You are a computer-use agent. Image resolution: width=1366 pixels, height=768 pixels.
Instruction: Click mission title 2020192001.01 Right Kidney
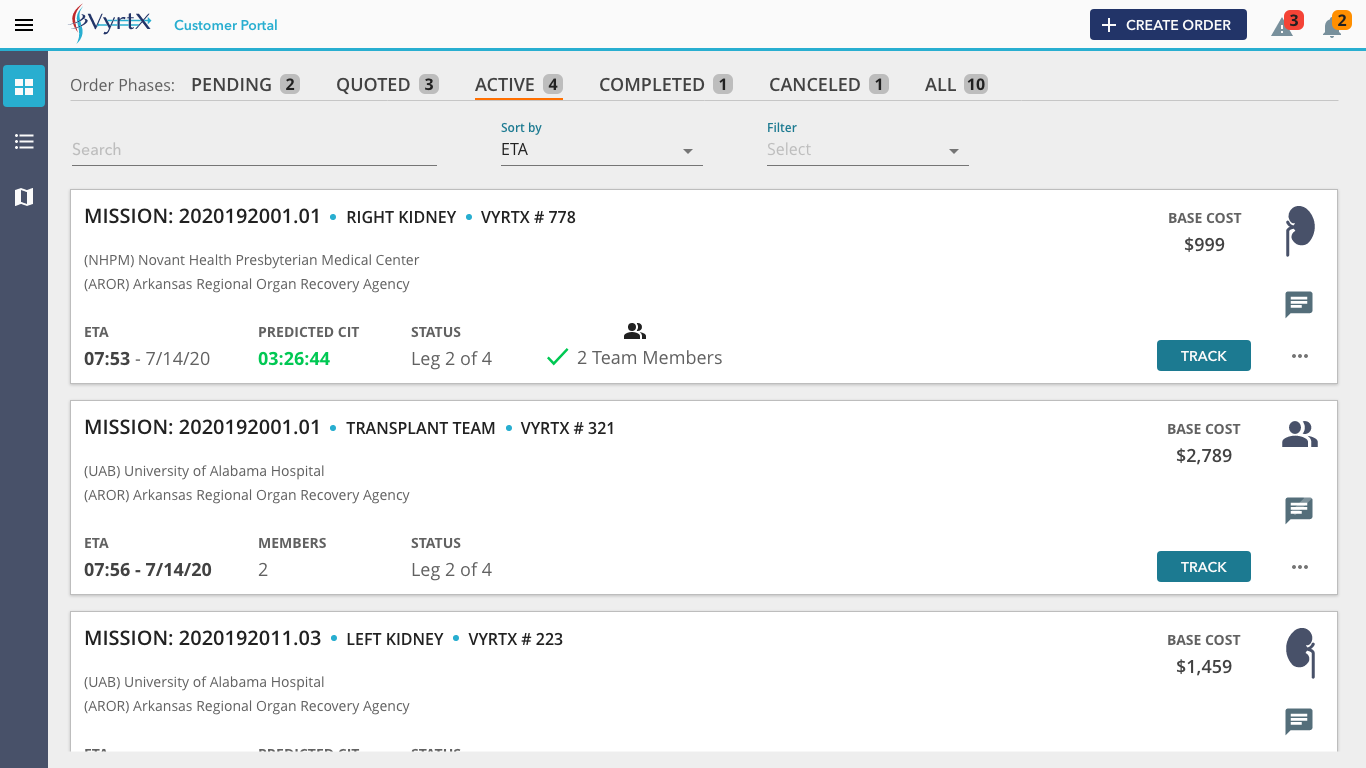click(x=203, y=216)
